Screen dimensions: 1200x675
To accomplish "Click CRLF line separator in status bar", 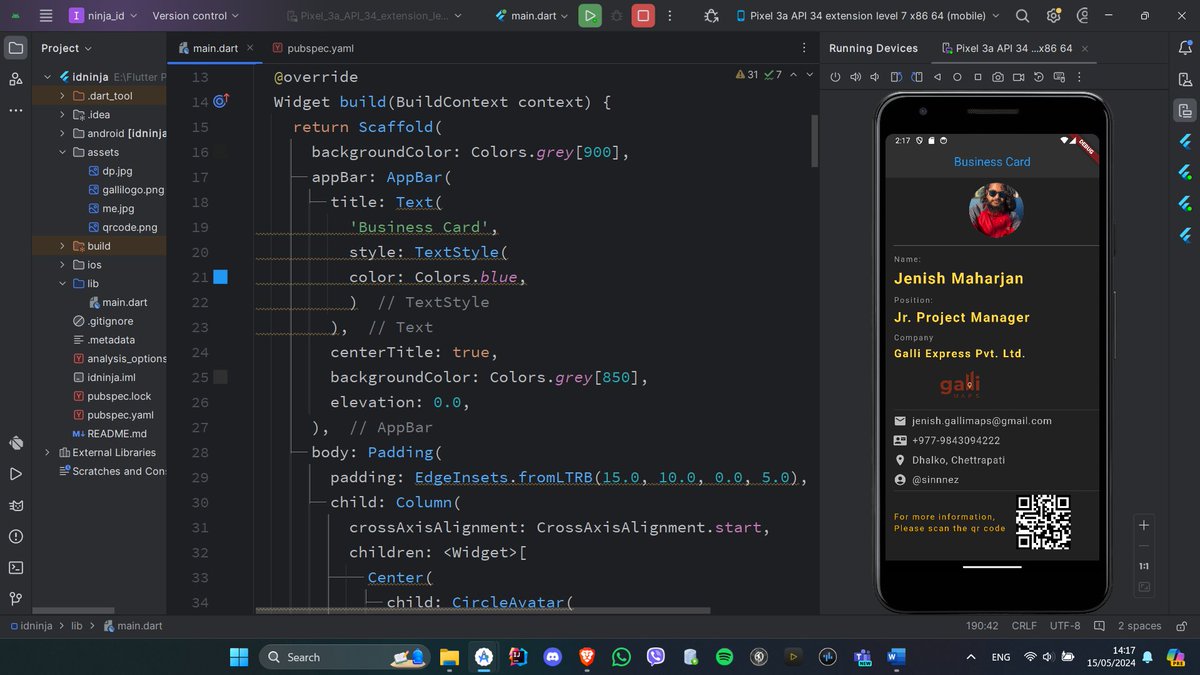I will pos(1024,626).
